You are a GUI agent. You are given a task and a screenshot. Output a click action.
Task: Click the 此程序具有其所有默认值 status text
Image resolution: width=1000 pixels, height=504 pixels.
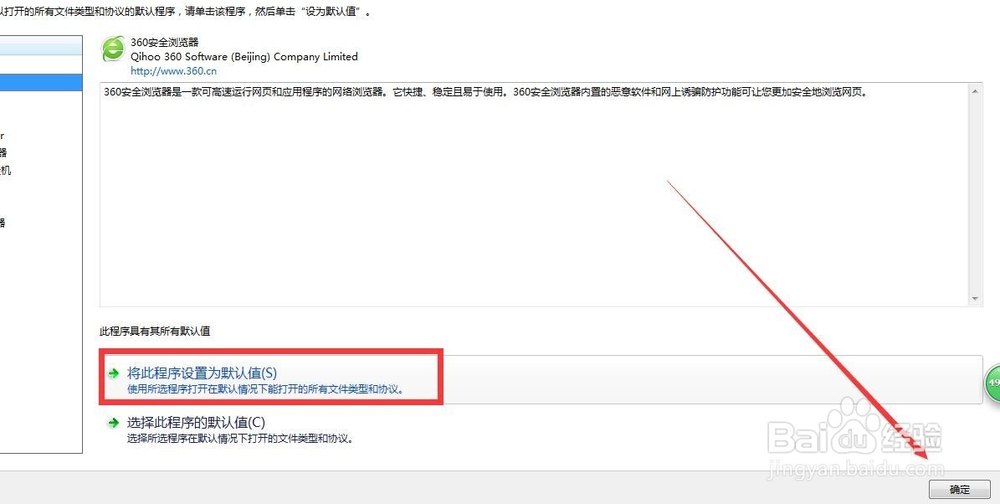click(x=155, y=331)
